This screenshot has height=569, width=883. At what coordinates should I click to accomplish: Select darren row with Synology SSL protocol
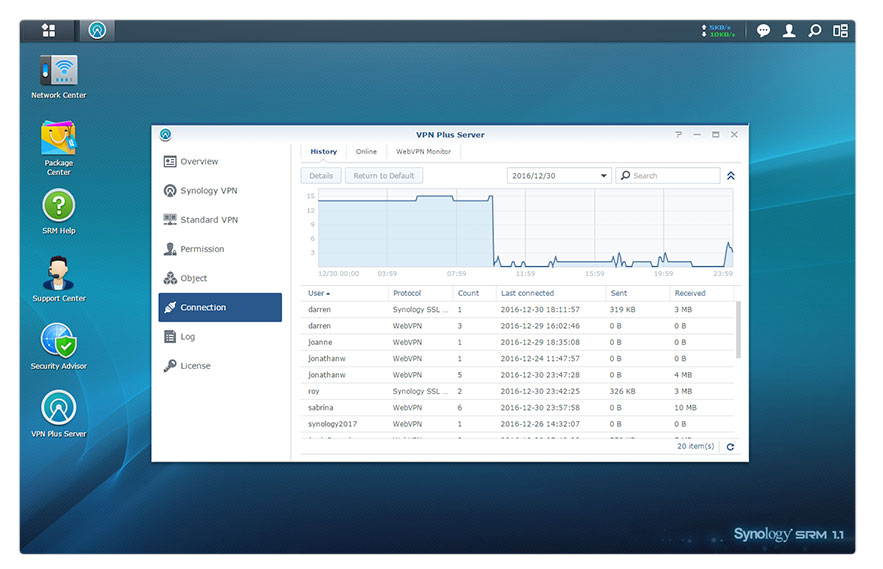point(518,310)
